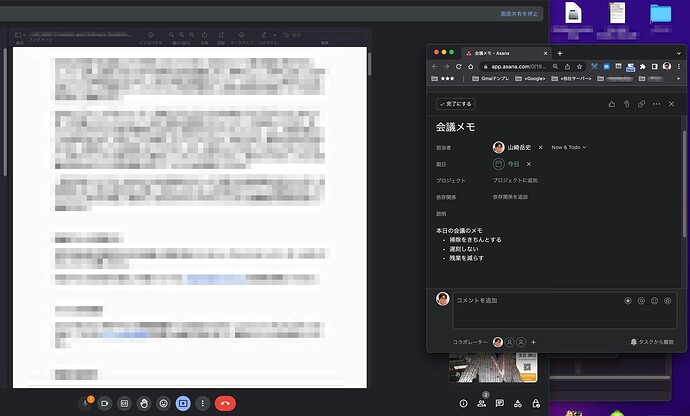
Task: Open the Asana task more actions ellipsis
Action: (x=657, y=104)
